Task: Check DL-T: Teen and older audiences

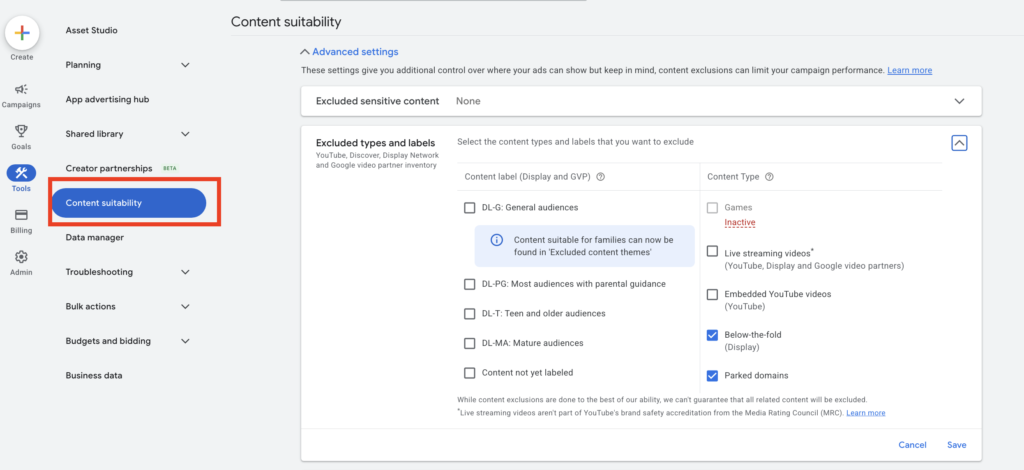Action: (470, 314)
